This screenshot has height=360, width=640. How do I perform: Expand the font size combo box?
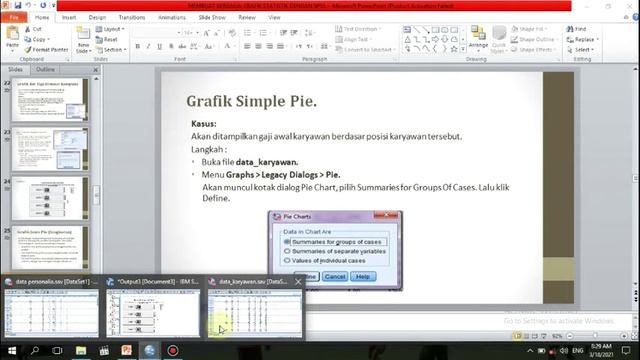point(198,33)
